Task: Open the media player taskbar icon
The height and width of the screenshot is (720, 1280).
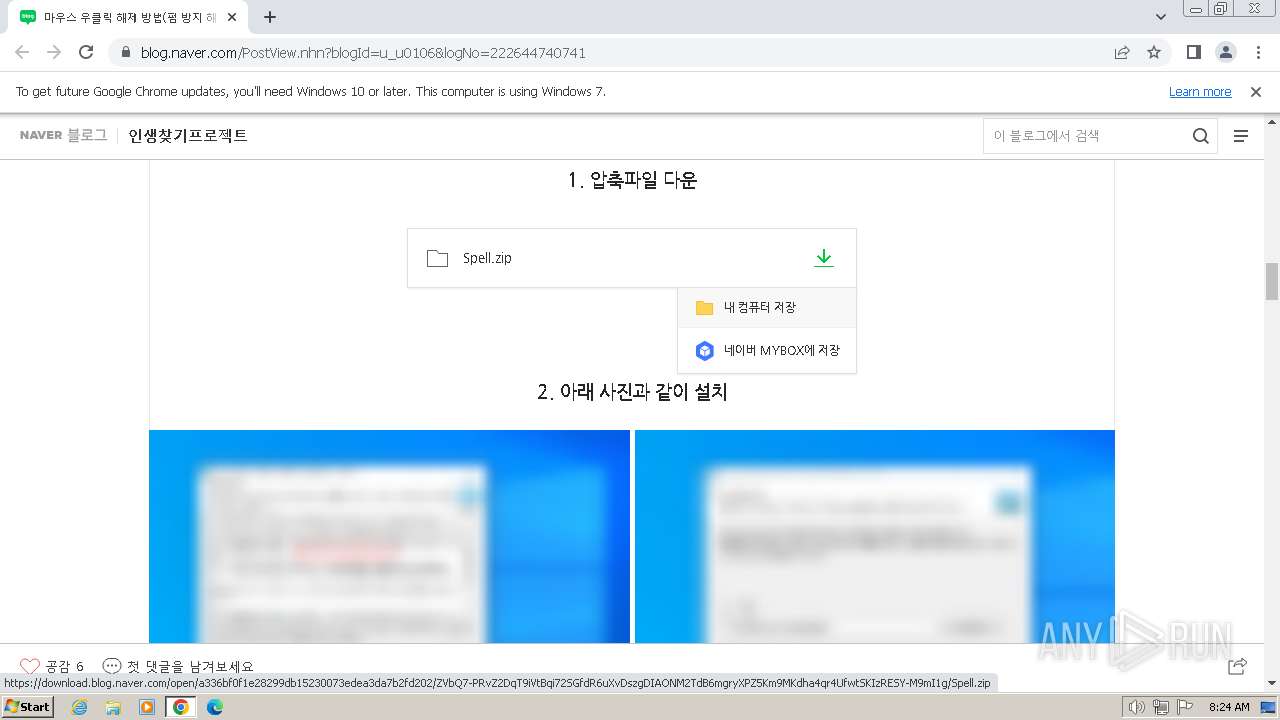Action: [x=147, y=707]
